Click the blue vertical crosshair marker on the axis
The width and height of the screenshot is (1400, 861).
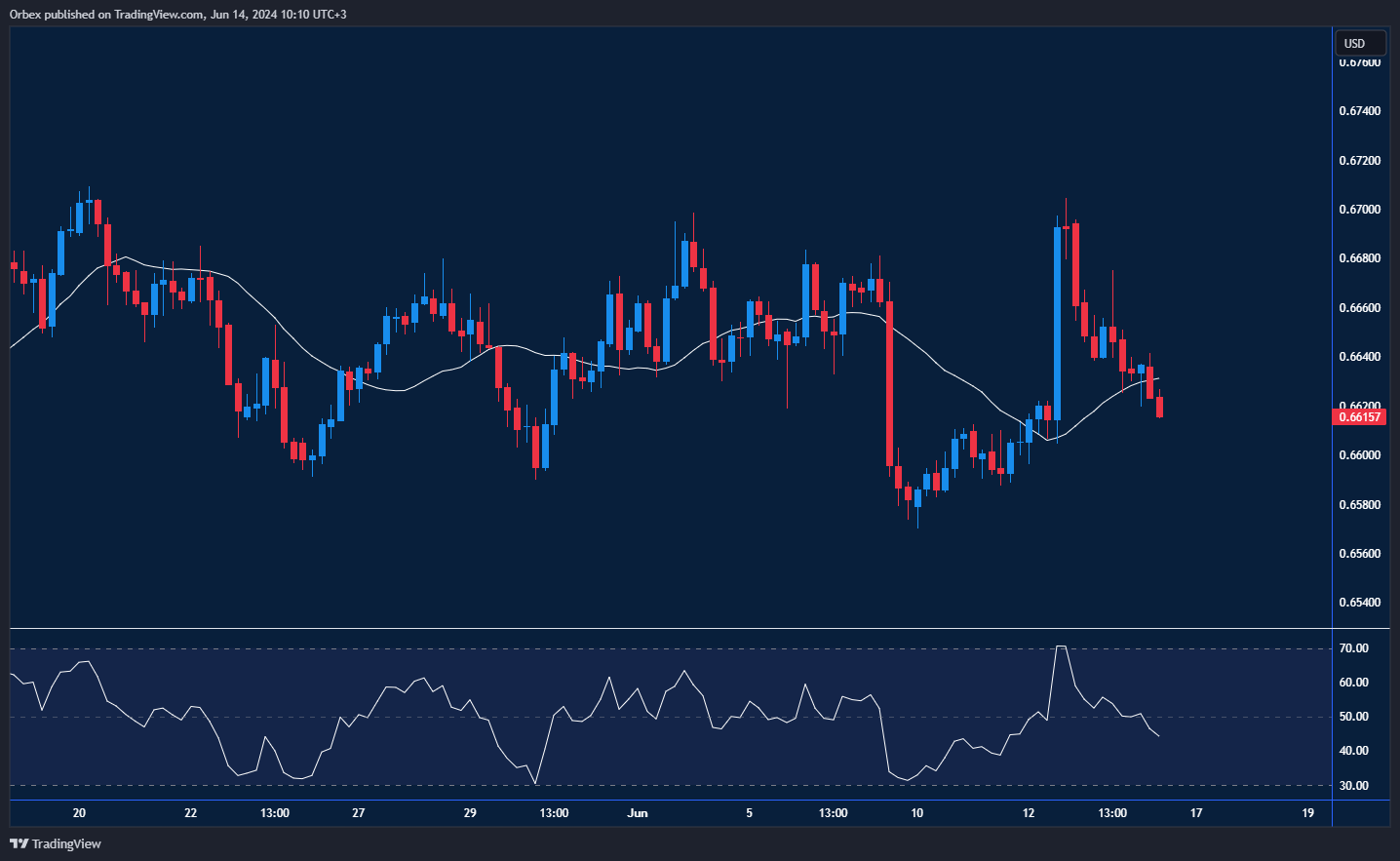(x=1334, y=812)
